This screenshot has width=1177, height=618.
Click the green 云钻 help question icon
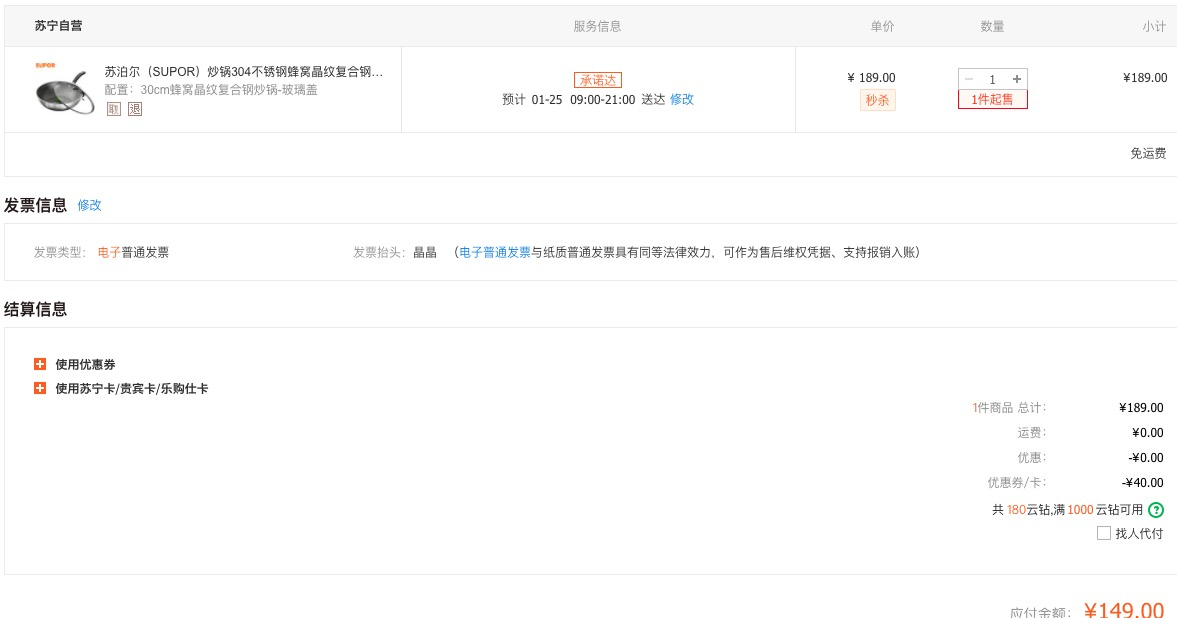coord(1156,510)
